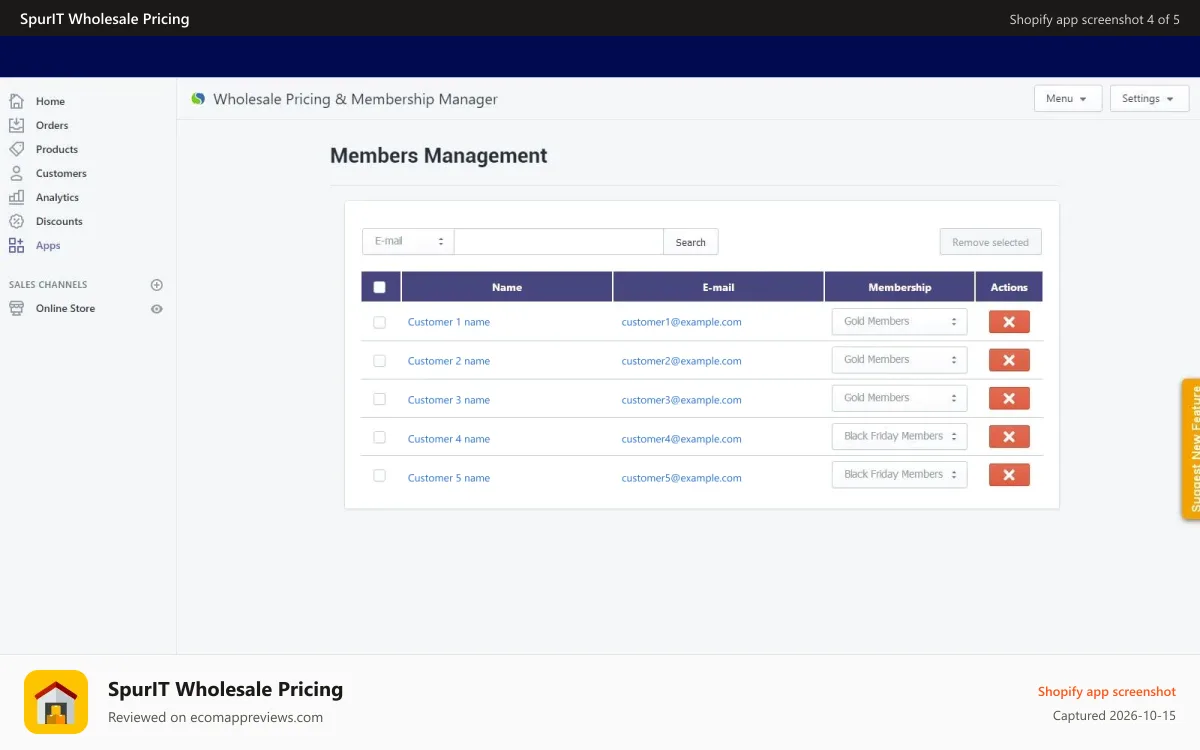Check the box for Customer 5 name
The width and height of the screenshot is (1200, 750).
tap(379, 475)
